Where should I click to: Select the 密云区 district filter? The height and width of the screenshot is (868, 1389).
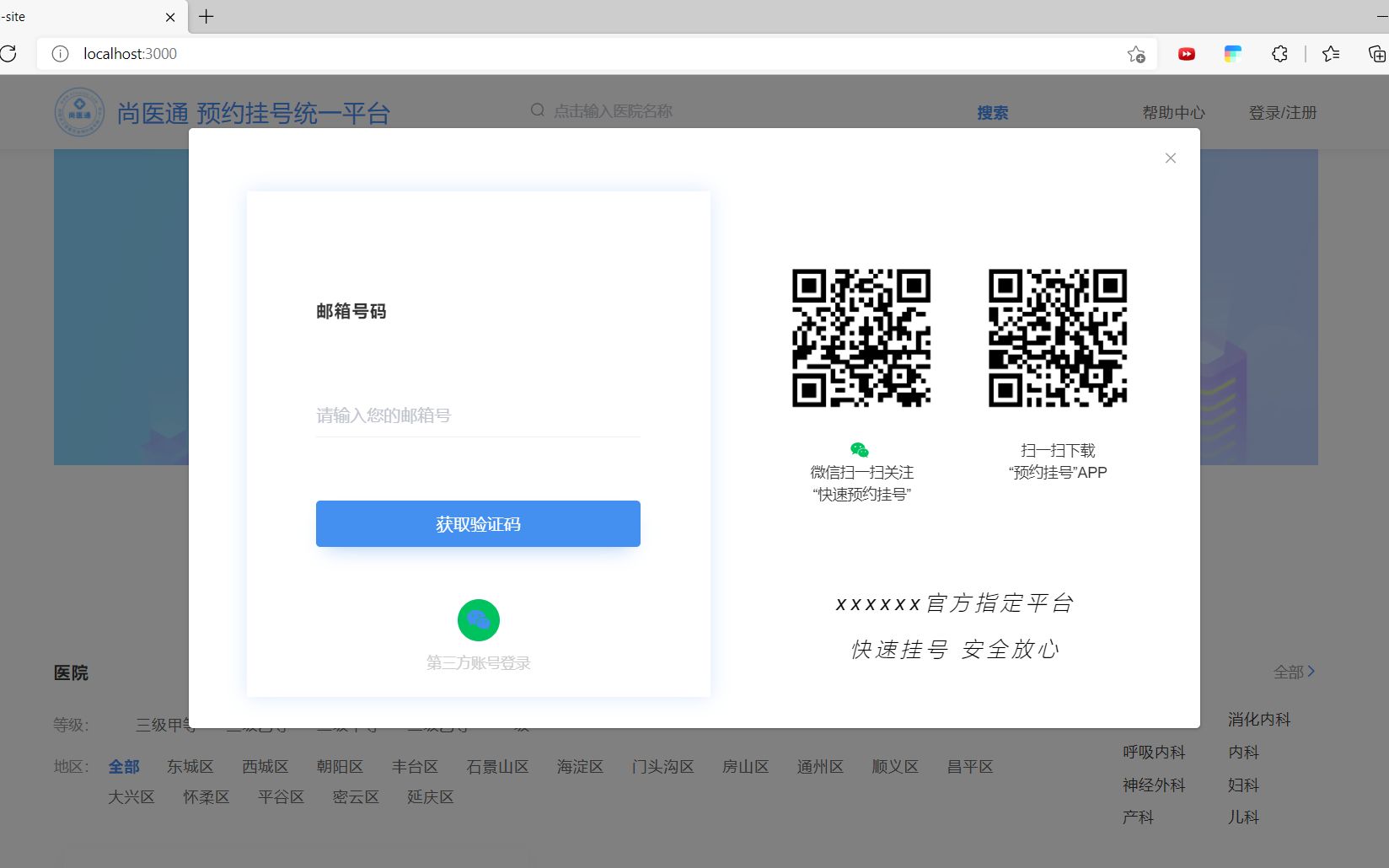point(356,797)
